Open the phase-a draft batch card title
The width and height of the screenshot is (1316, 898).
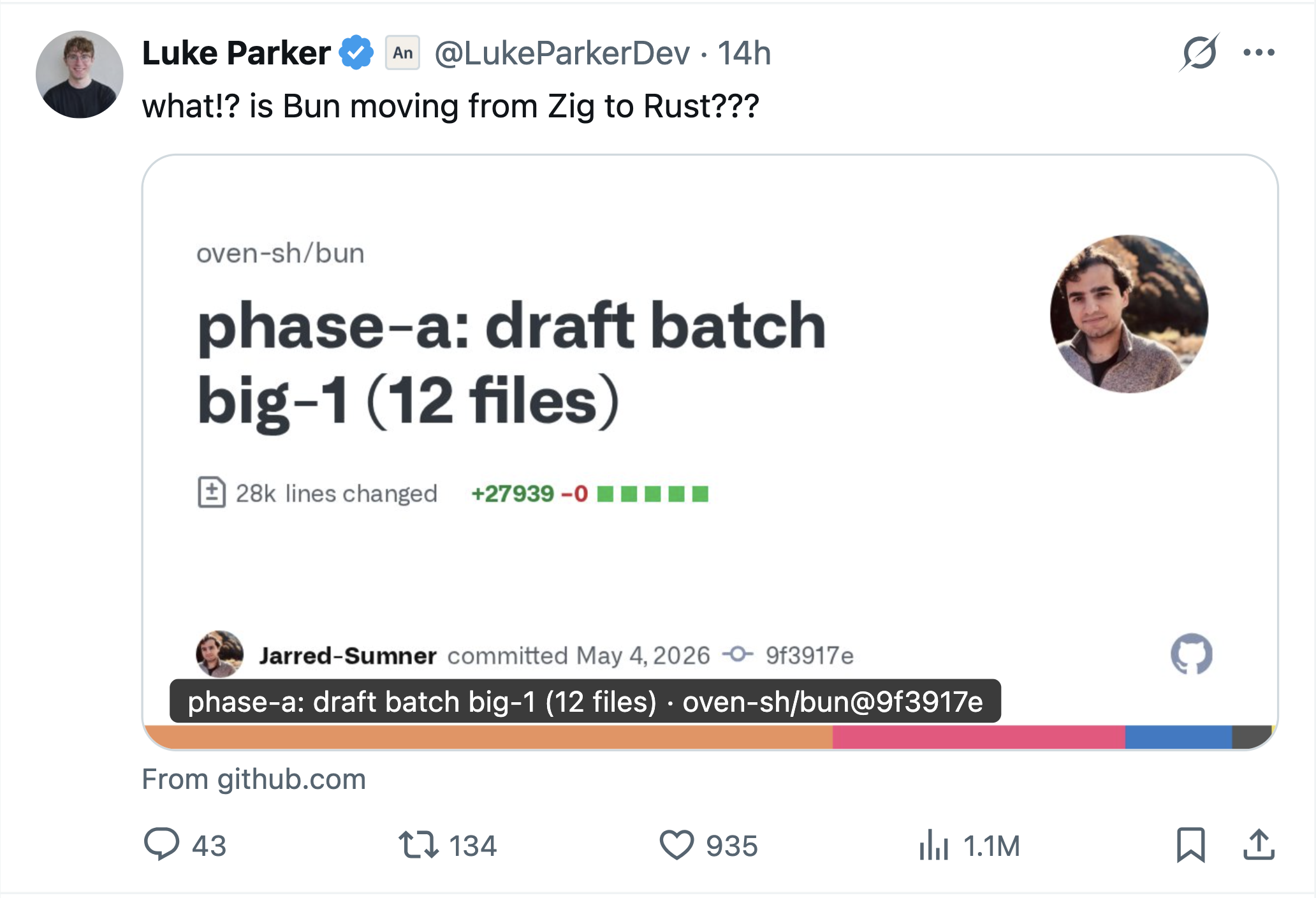click(511, 362)
